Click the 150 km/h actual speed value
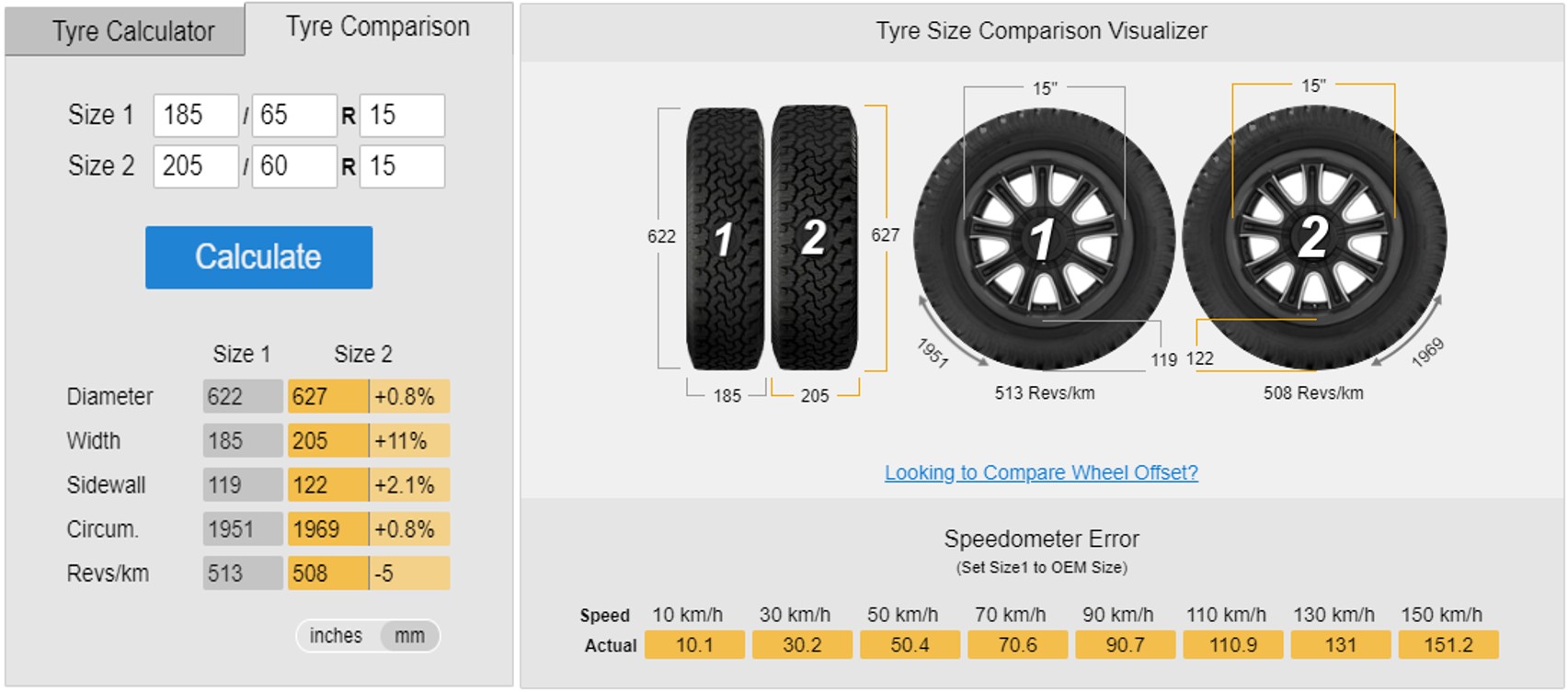The height and width of the screenshot is (692, 1568). click(x=1448, y=645)
